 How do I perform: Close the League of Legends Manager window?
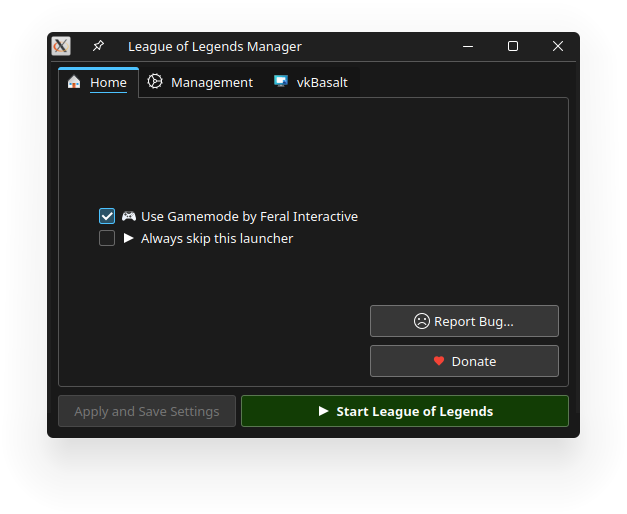(558, 46)
